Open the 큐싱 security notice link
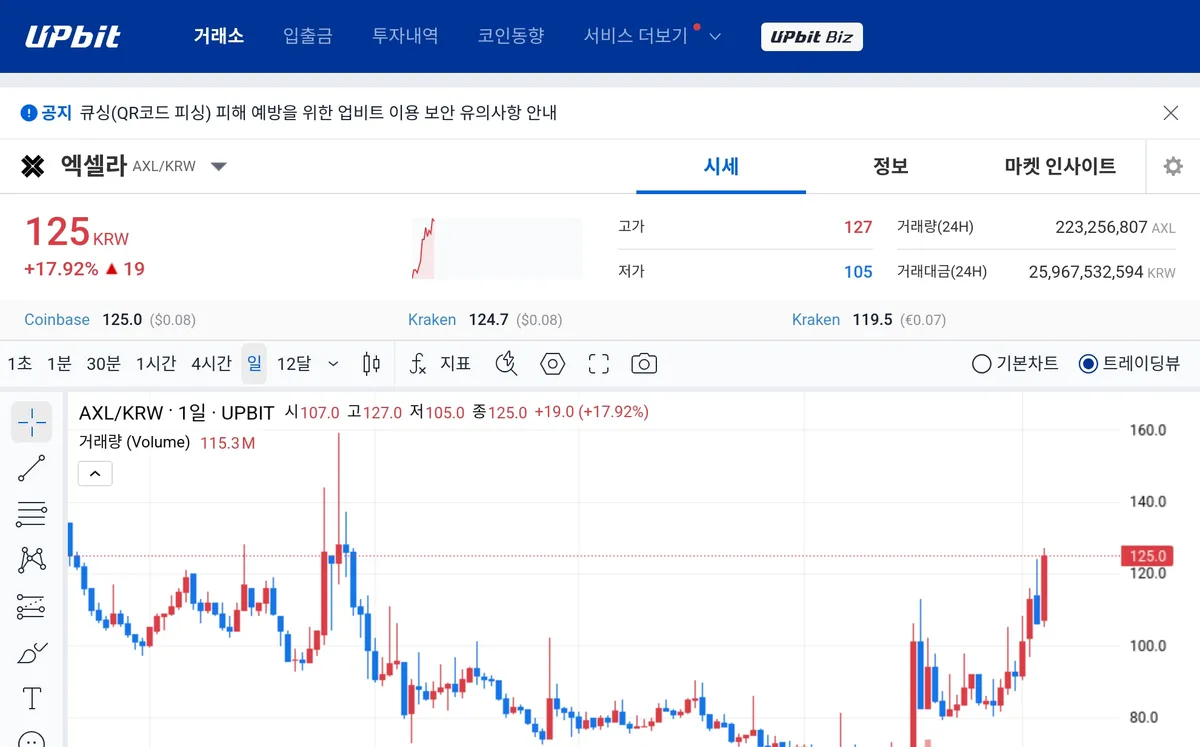The width and height of the screenshot is (1200, 747). click(x=318, y=113)
